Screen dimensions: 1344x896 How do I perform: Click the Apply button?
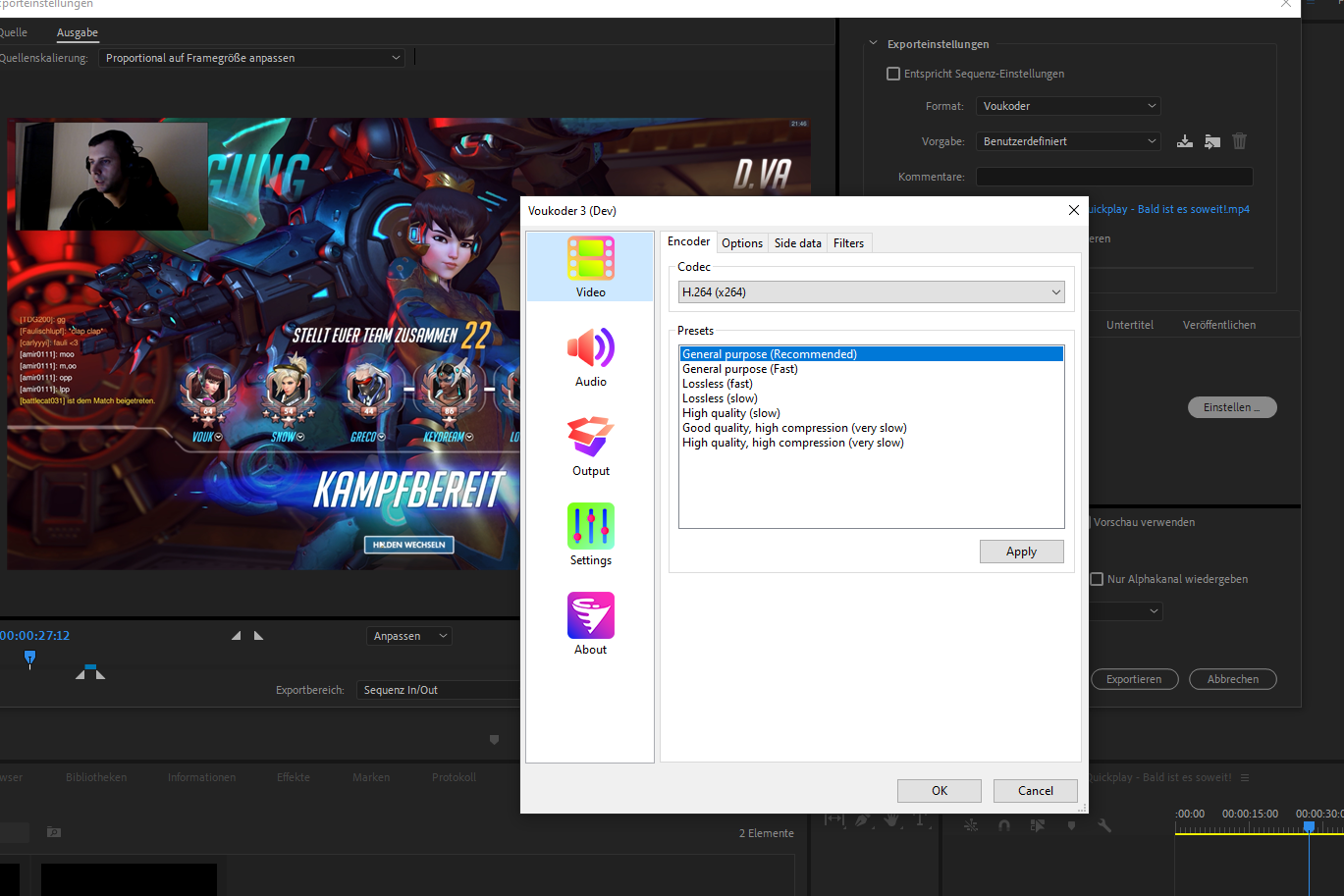tap(1021, 552)
